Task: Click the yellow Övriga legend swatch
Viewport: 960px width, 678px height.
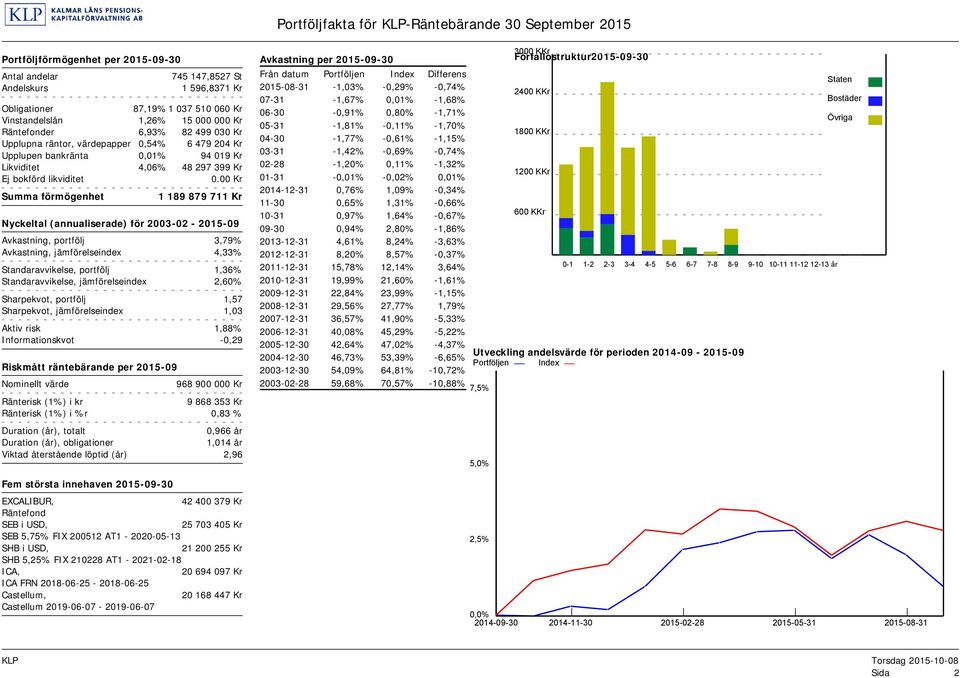Action: [x=875, y=119]
